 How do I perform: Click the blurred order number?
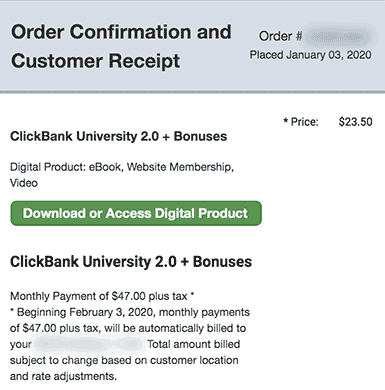(339, 36)
